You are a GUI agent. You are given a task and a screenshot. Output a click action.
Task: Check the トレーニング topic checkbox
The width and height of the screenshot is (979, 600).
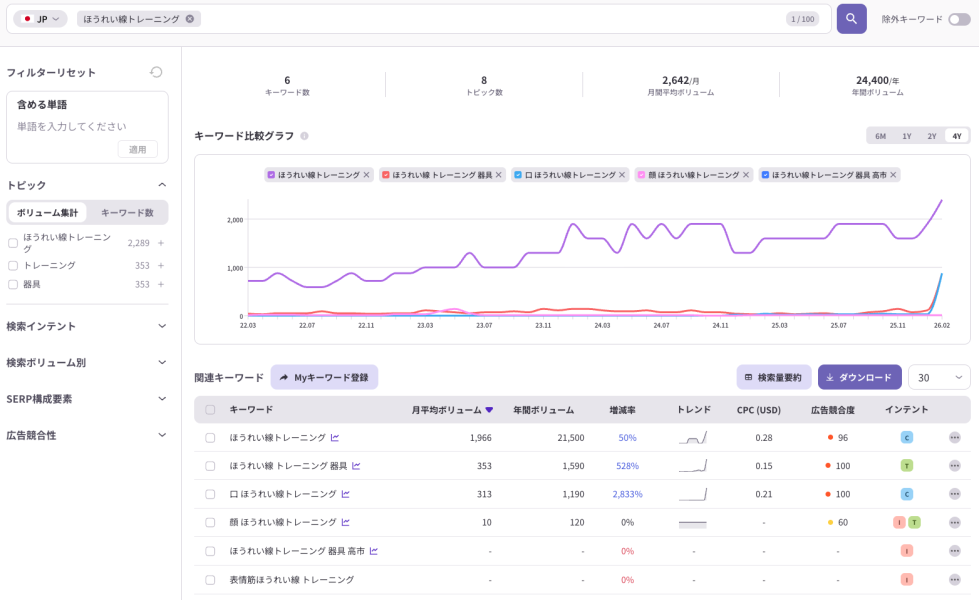(13, 265)
